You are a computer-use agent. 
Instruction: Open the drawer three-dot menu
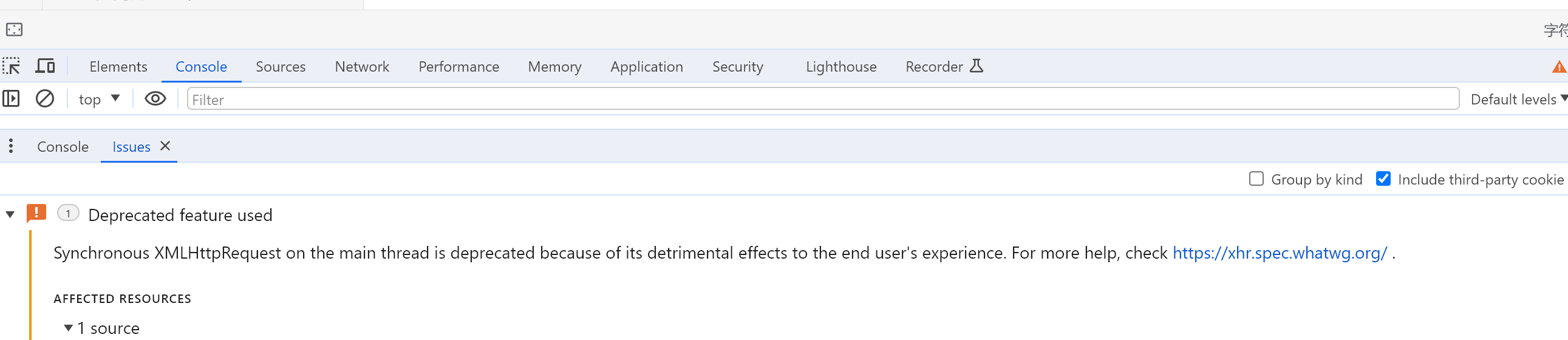(11, 146)
